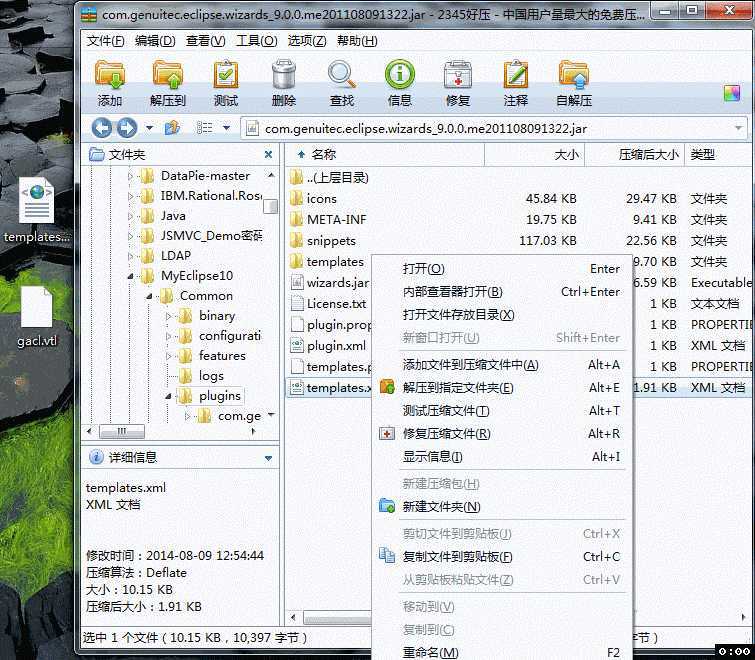This screenshot has width=755, height=660.
Task: Select the plugin.xml file row
Action: (x=329, y=346)
